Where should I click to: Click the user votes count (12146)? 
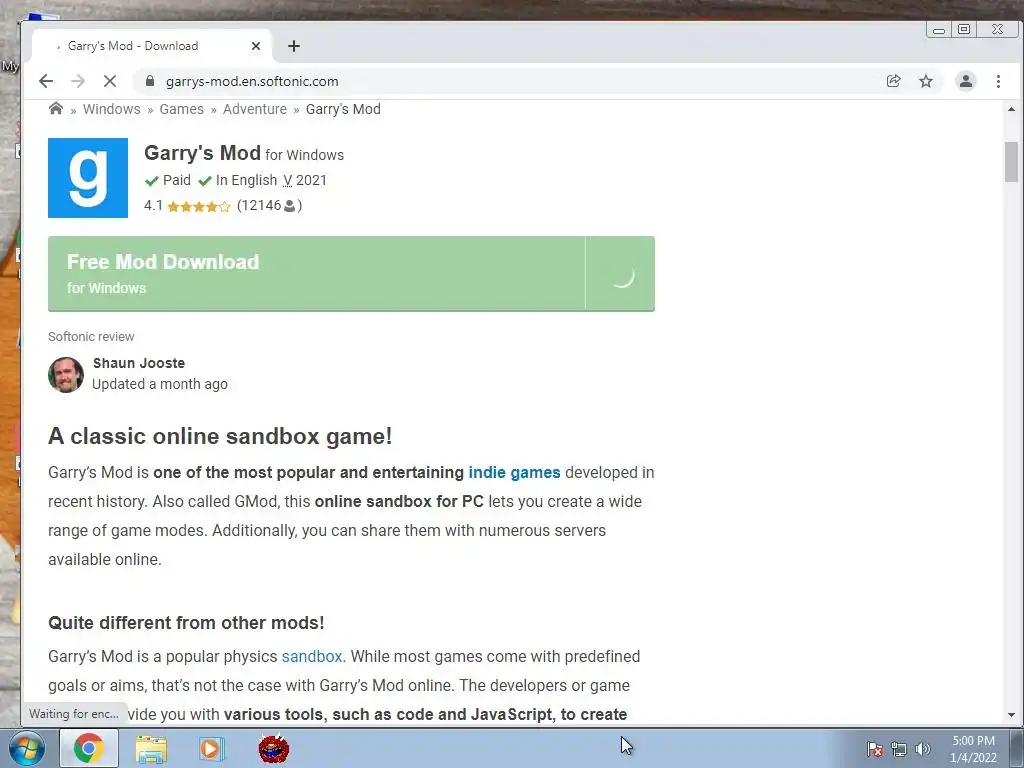[269, 206]
